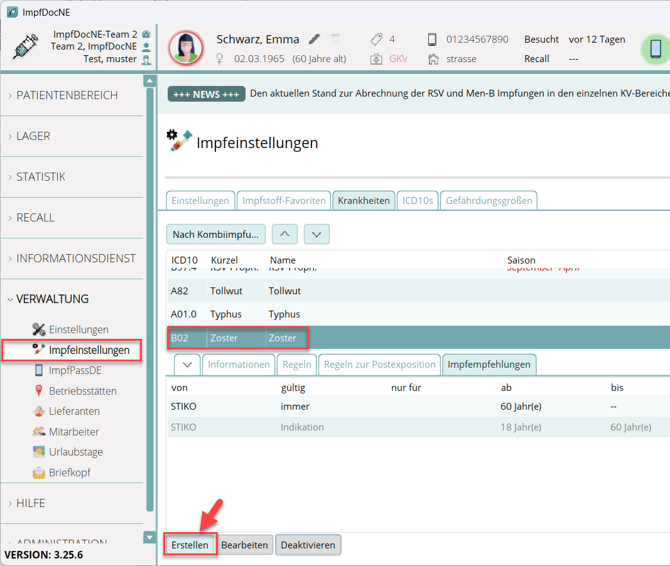670x566 pixels.
Task: Switch to the Impfstoff-Favoriten tab
Action: pyautogui.click(x=284, y=200)
